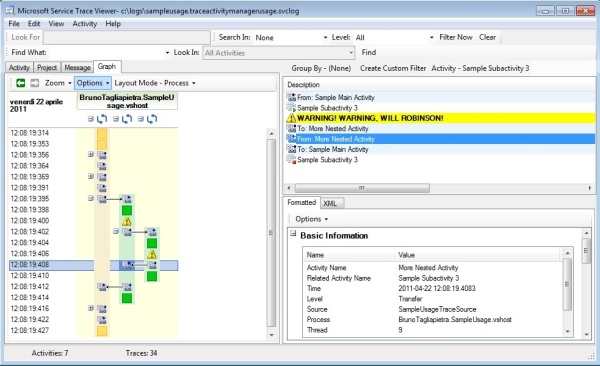Click the trace icon at 12:08:19:391 row
This screenshot has height=366, width=600.
pyautogui.click(x=102, y=188)
